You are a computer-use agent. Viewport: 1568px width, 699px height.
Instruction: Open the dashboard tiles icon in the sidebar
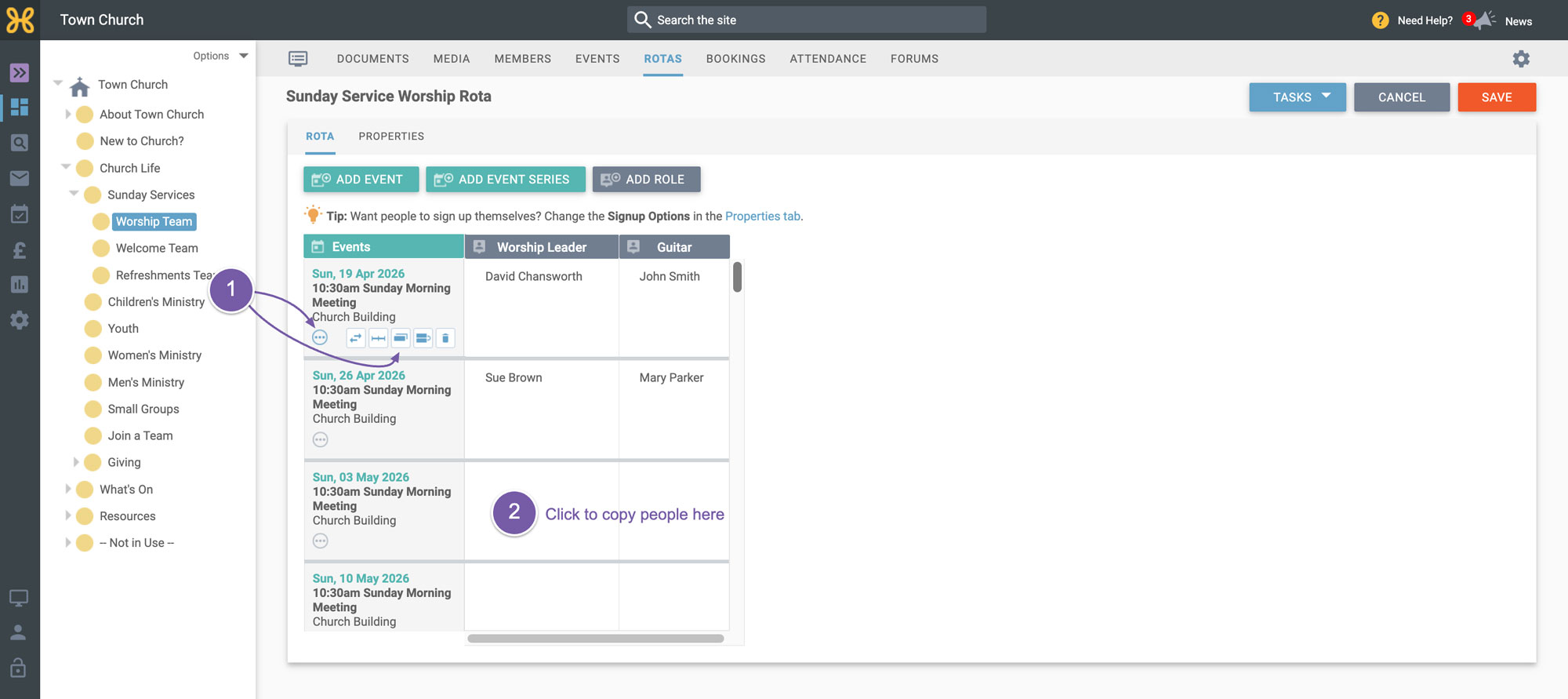click(x=20, y=107)
